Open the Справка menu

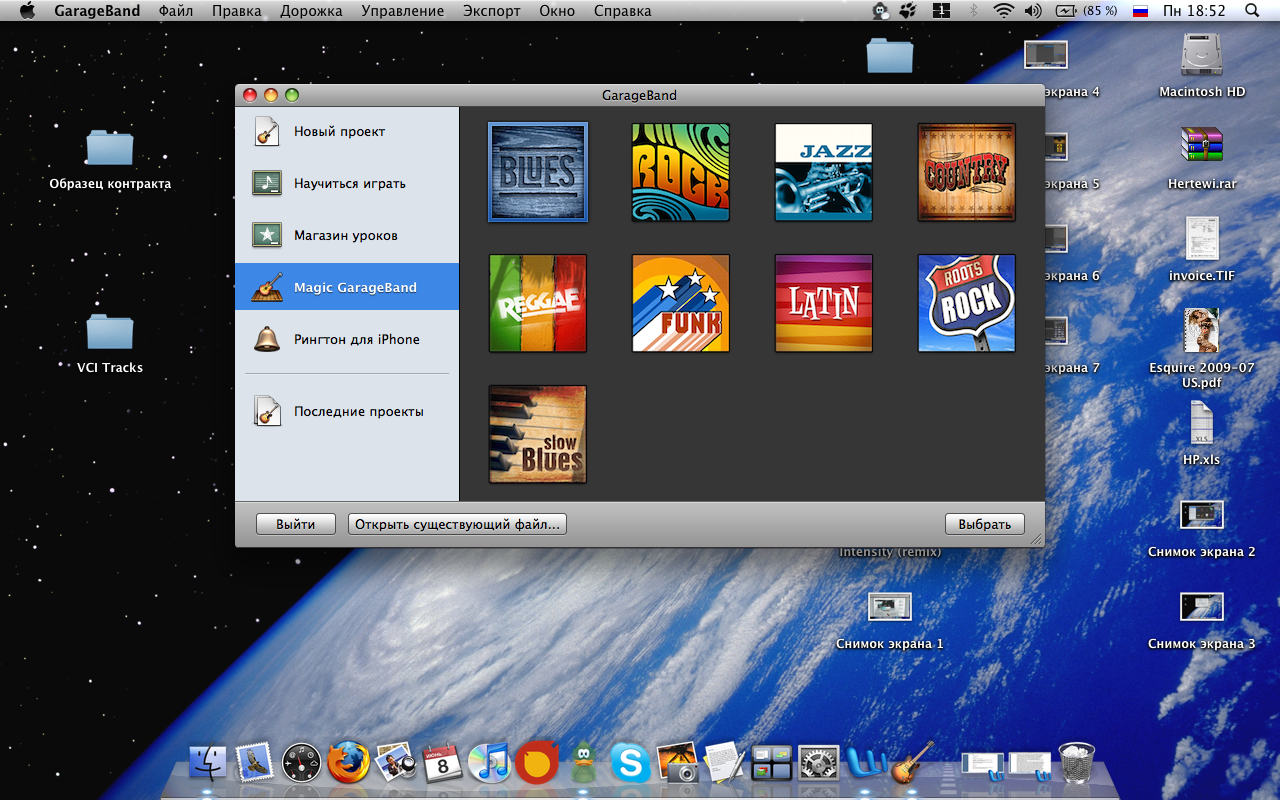pos(622,11)
